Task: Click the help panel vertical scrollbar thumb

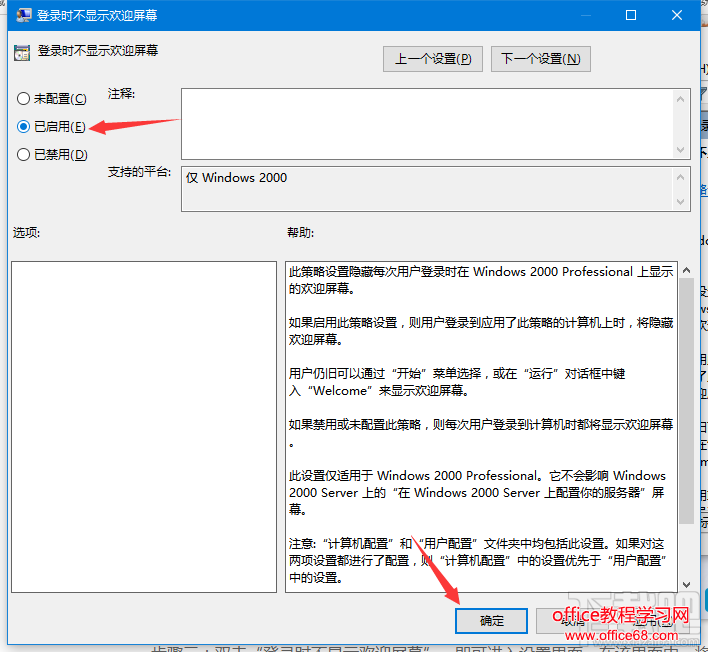Action: [686, 401]
